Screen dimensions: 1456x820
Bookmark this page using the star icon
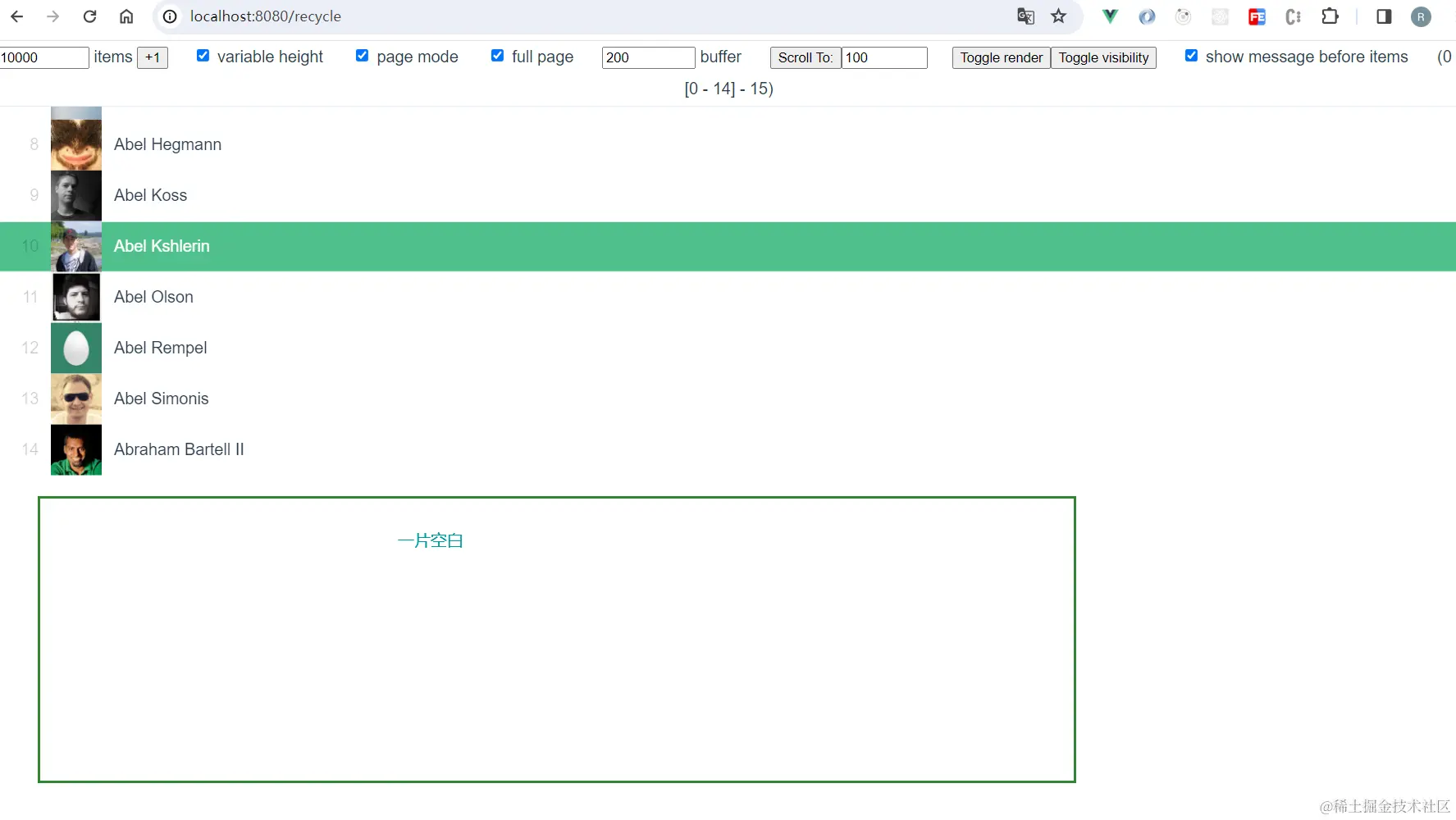(x=1058, y=16)
